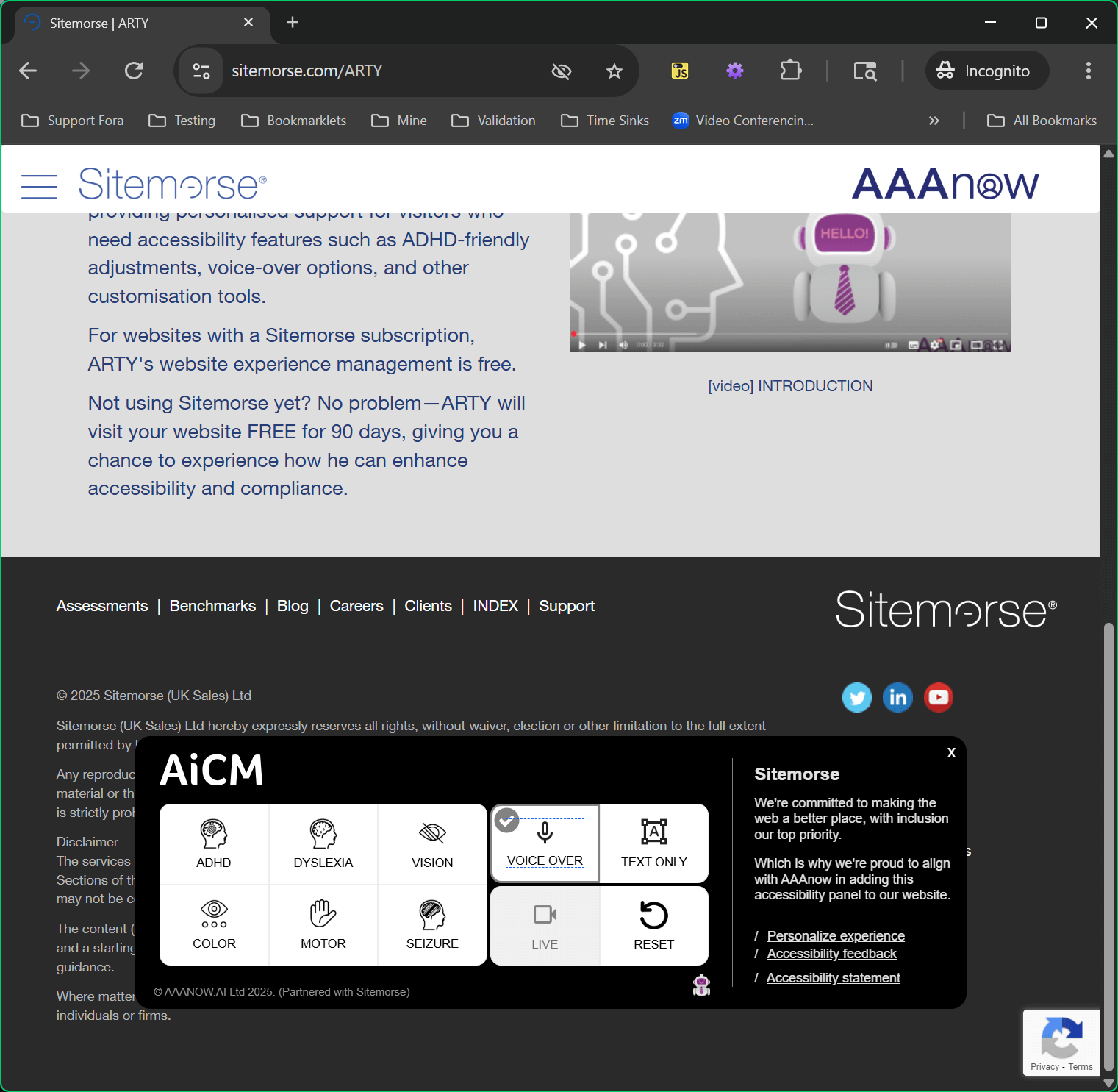1118x1092 pixels.
Task: Open the JS extension icon
Action: pyautogui.click(x=680, y=71)
